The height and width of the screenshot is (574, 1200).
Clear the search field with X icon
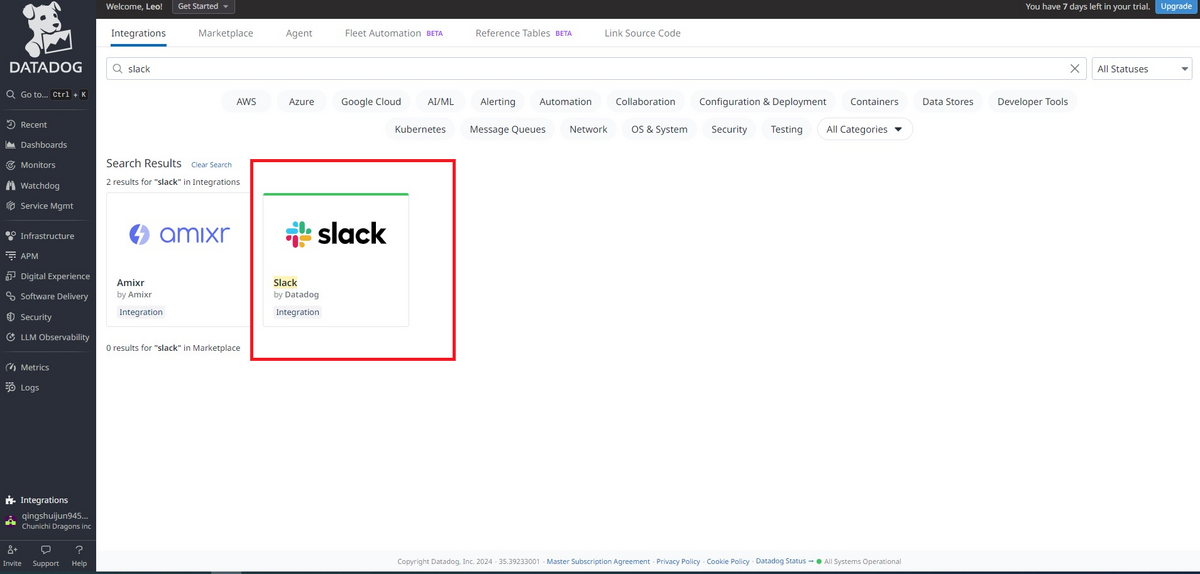(1075, 69)
